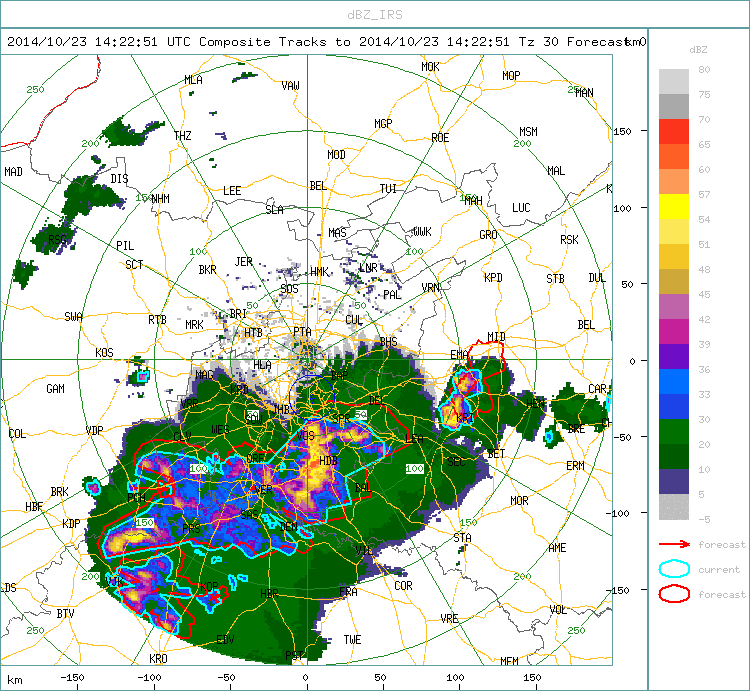
Task: Click the HDB station label
Action: (328, 461)
